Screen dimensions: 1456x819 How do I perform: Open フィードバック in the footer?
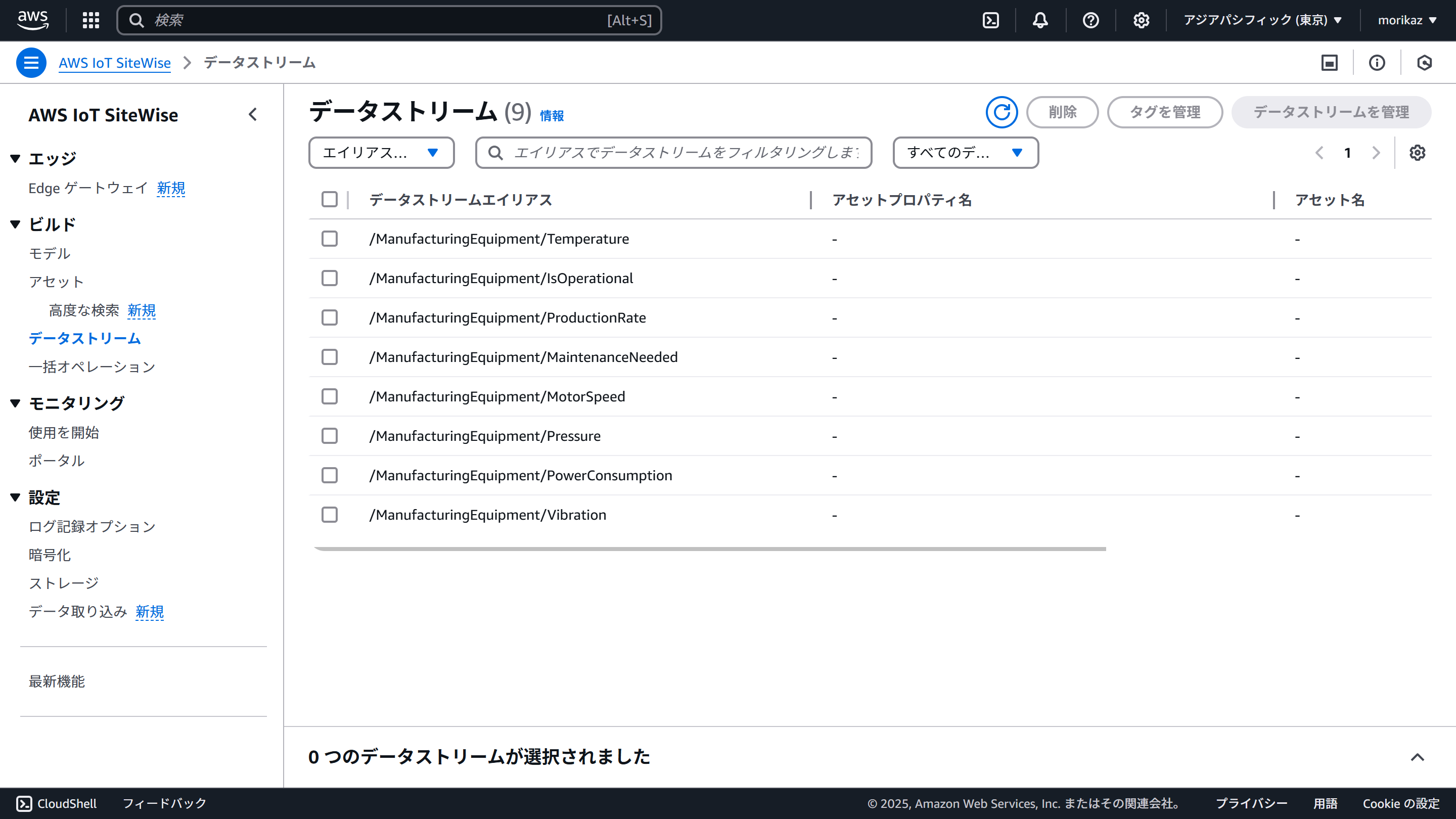click(x=164, y=803)
